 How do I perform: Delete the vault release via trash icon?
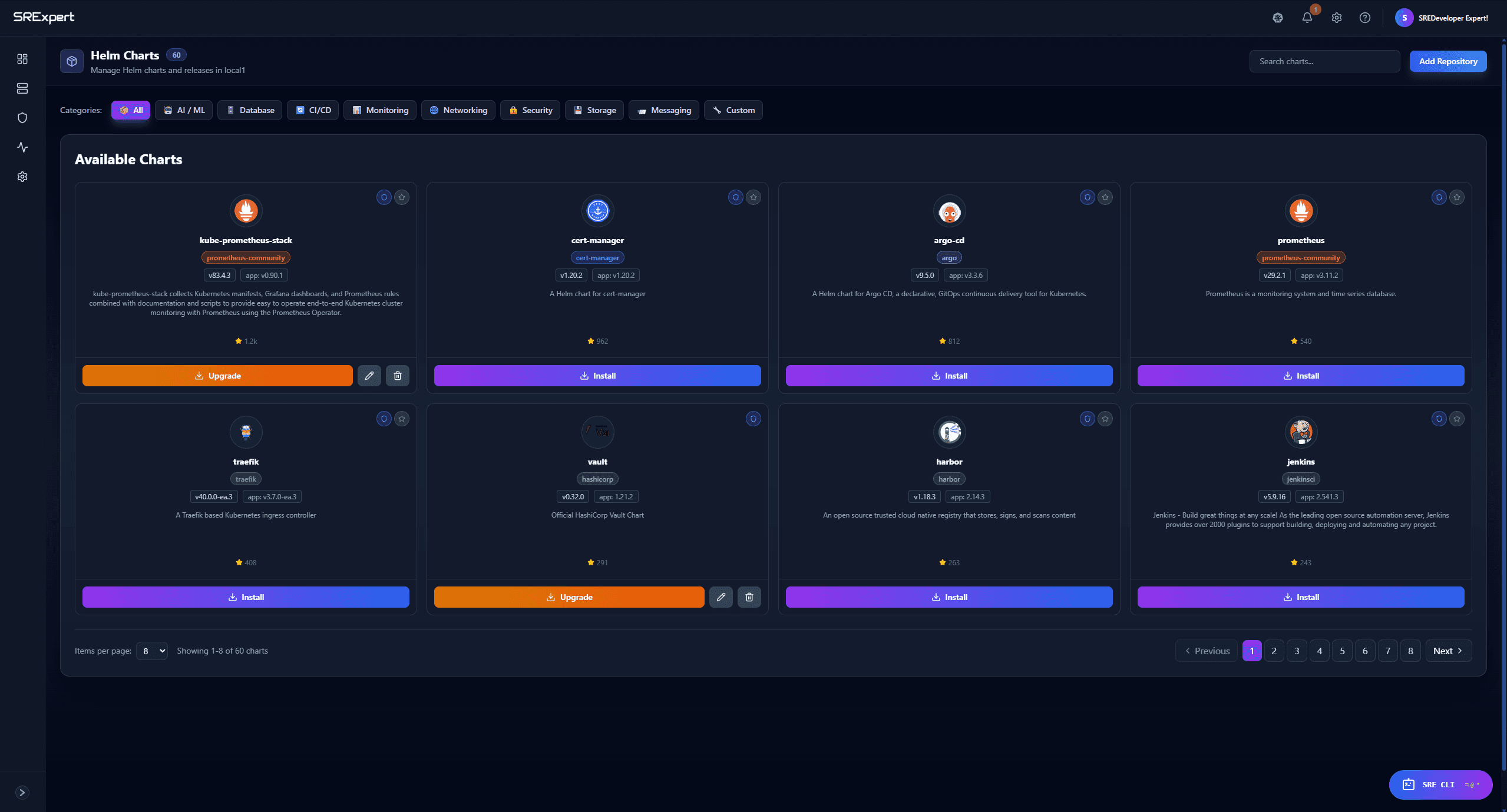(749, 596)
